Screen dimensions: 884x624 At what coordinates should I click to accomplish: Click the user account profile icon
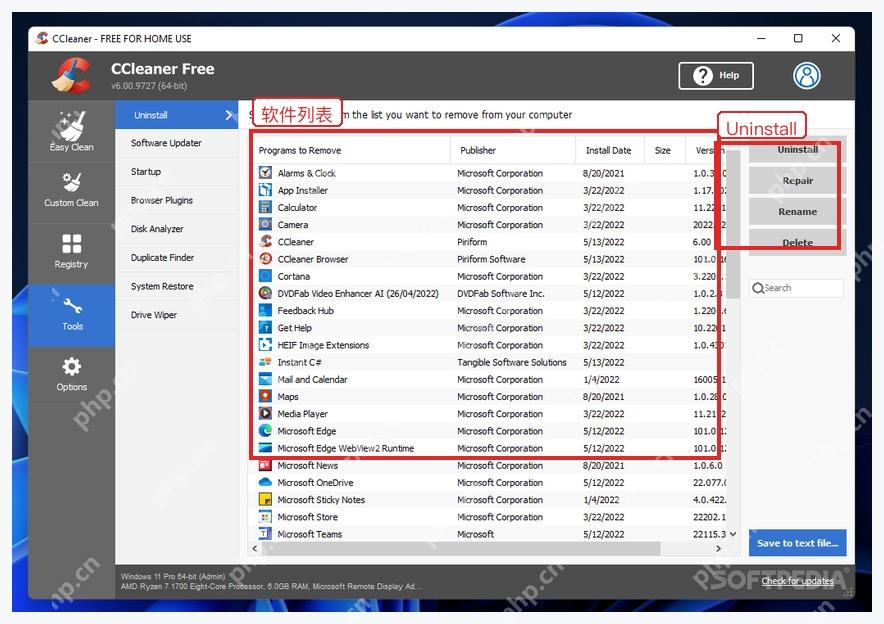pos(807,76)
